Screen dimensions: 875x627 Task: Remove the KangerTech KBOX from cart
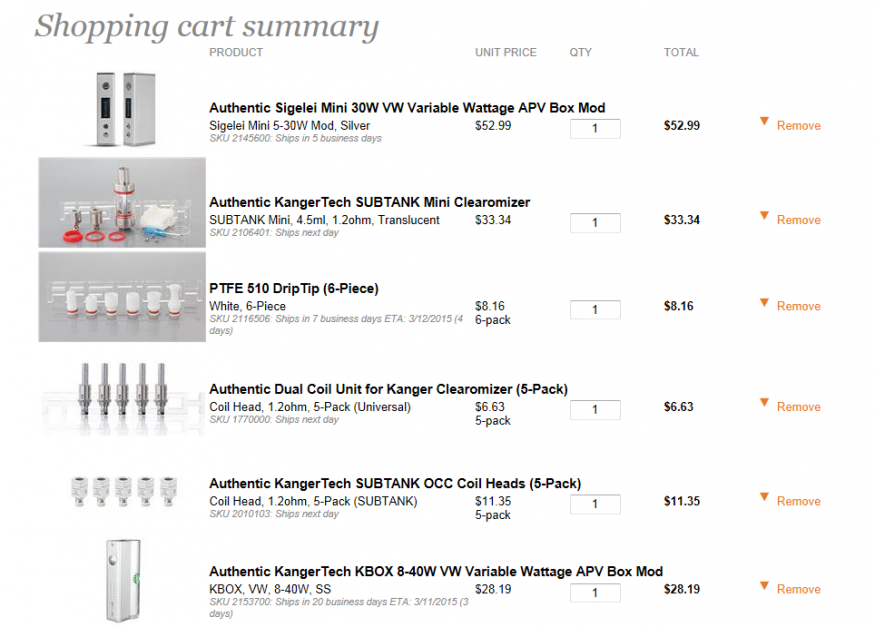[798, 589]
